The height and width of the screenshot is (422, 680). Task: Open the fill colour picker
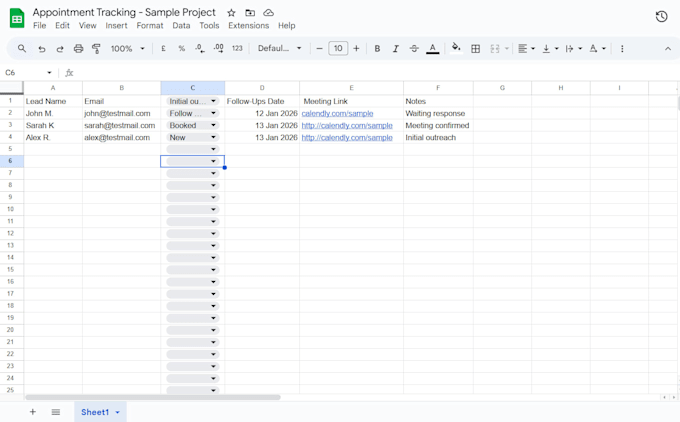pyautogui.click(x=456, y=48)
